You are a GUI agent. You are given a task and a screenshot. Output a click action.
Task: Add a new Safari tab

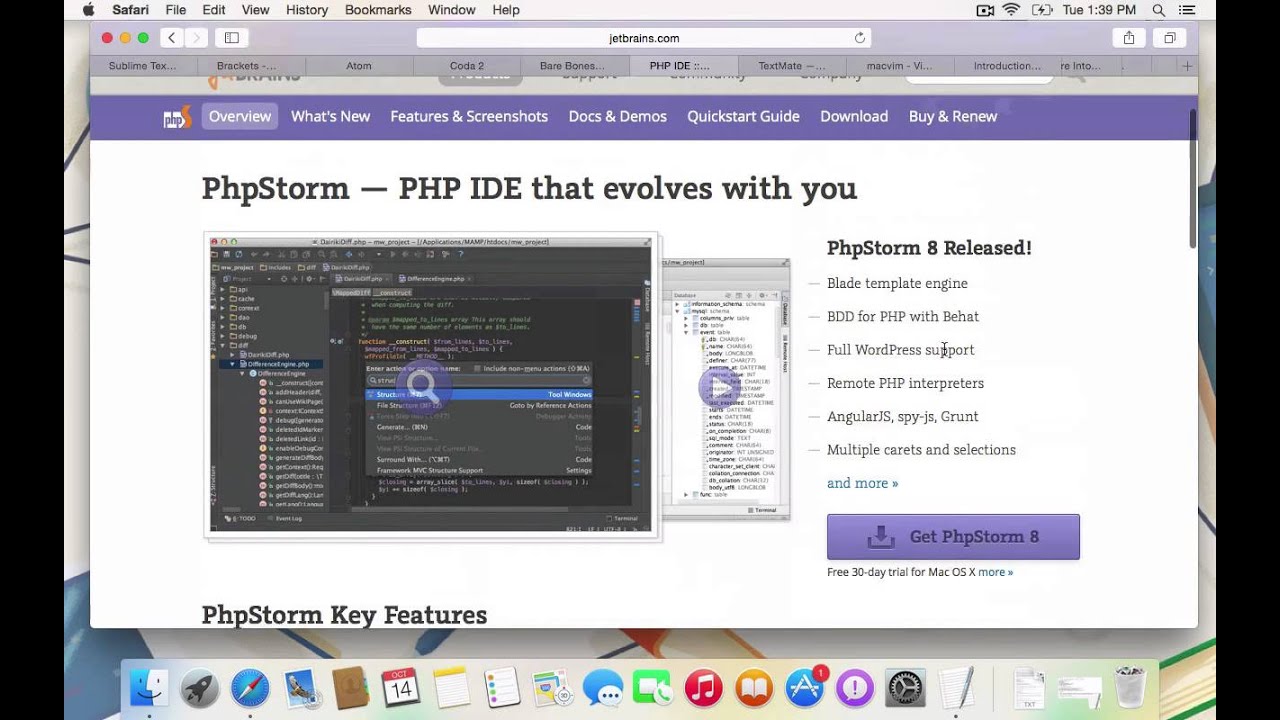pyautogui.click(x=1187, y=66)
